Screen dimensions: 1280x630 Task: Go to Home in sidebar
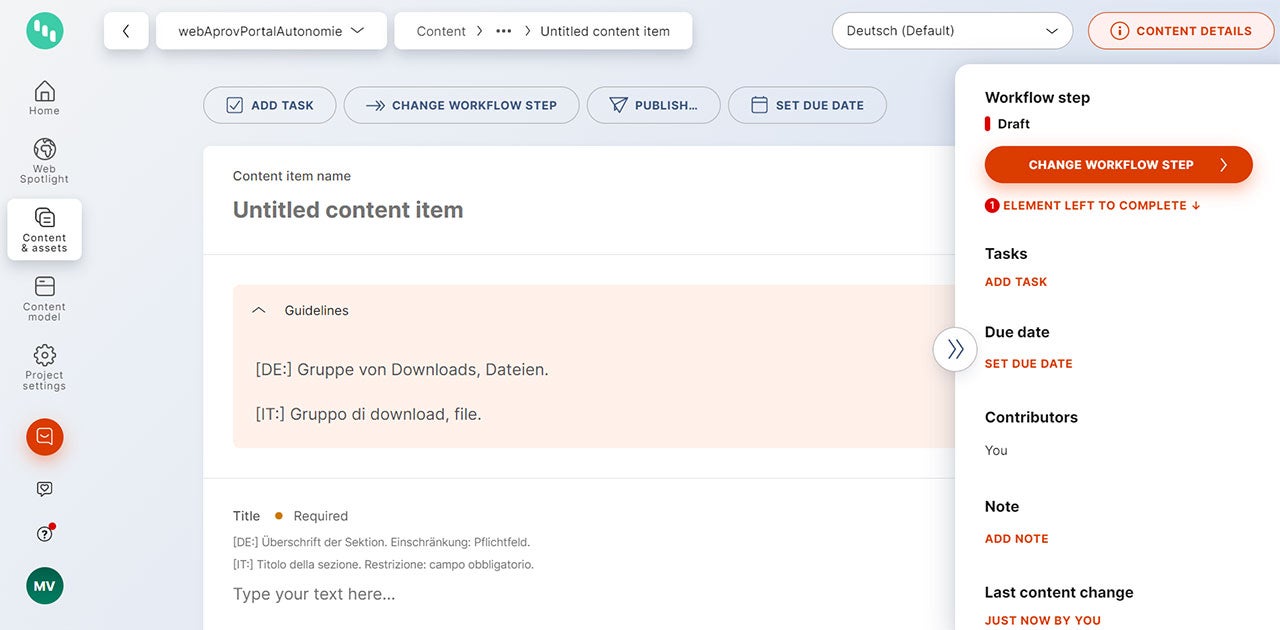click(x=44, y=98)
